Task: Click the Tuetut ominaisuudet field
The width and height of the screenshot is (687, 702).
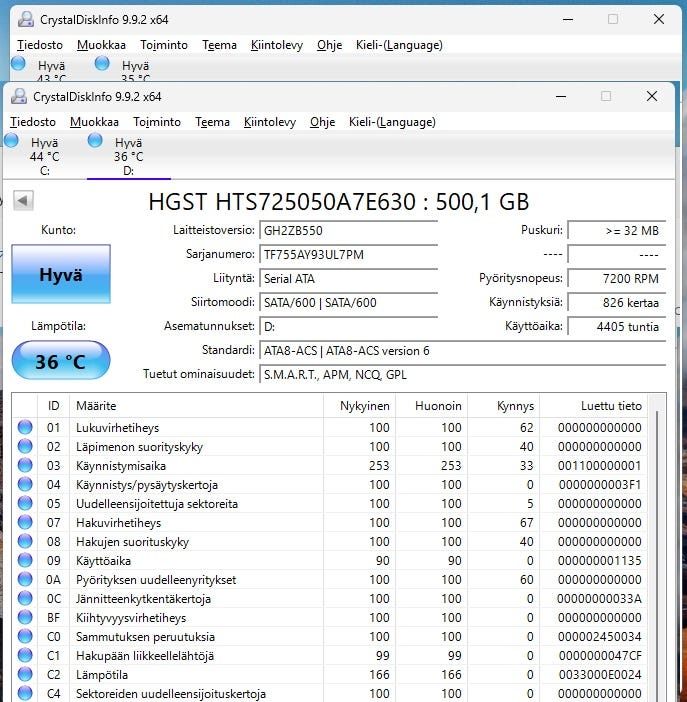Action: [463, 374]
